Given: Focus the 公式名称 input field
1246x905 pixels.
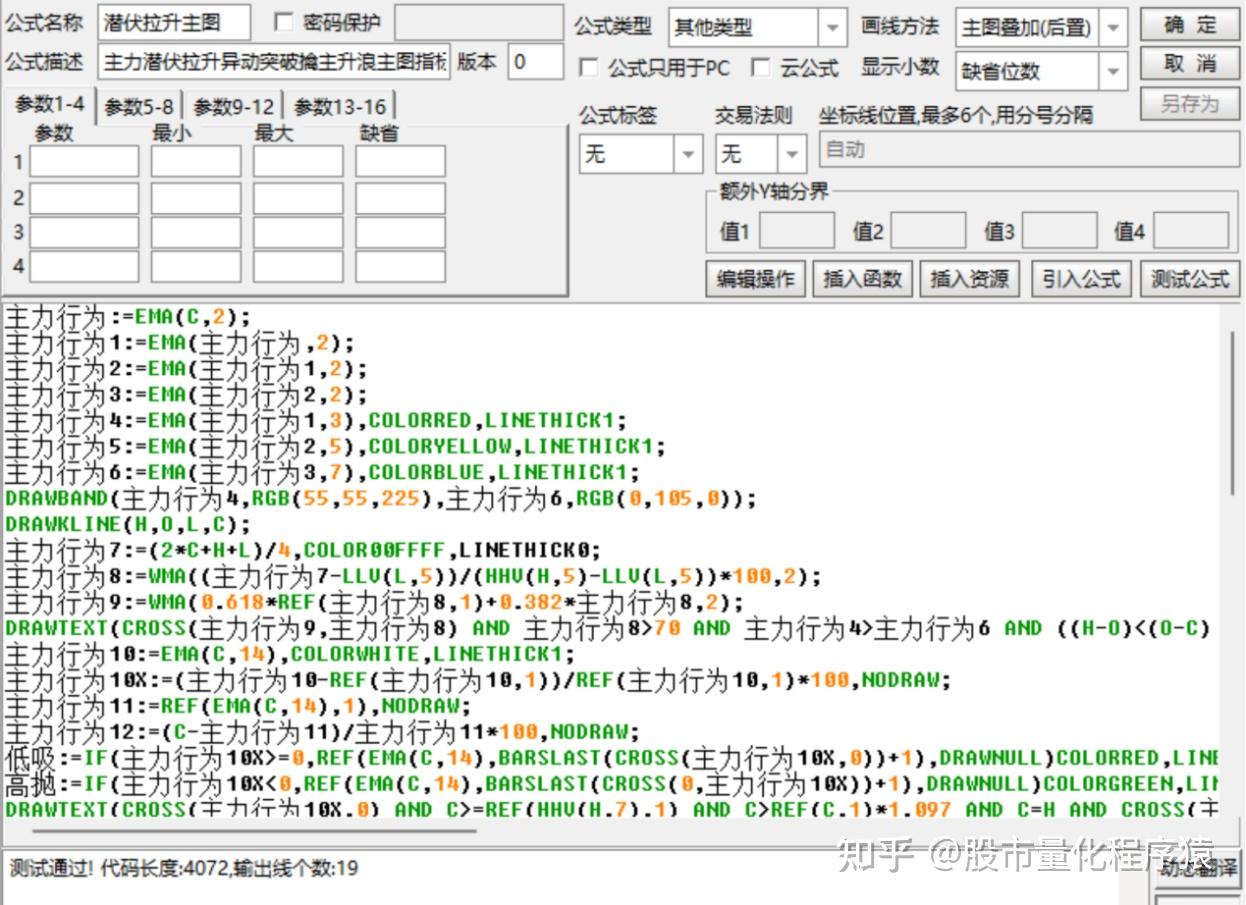Looking at the screenshot, I should (x=174, y=22).
